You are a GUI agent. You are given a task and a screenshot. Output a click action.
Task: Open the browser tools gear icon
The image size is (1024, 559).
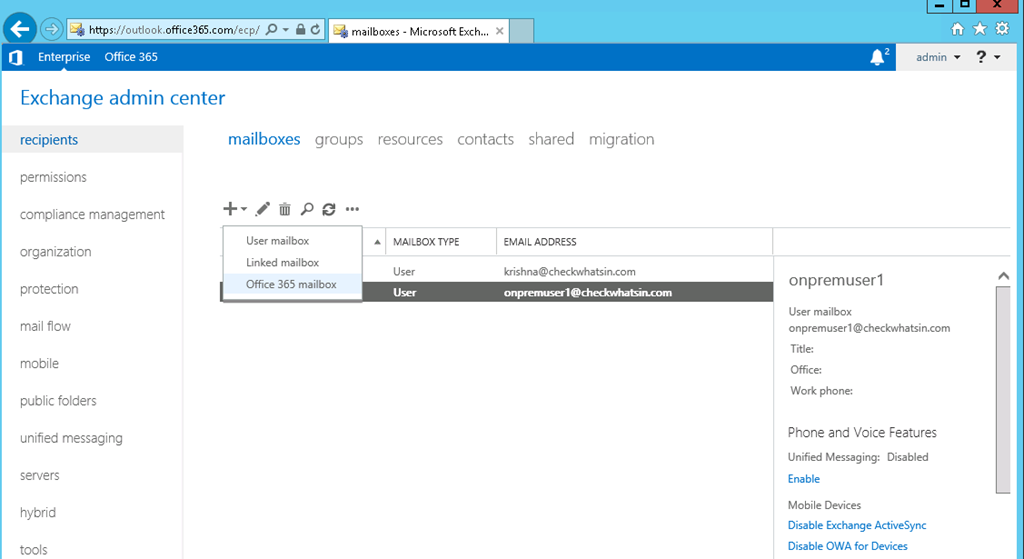(1002, 29)
